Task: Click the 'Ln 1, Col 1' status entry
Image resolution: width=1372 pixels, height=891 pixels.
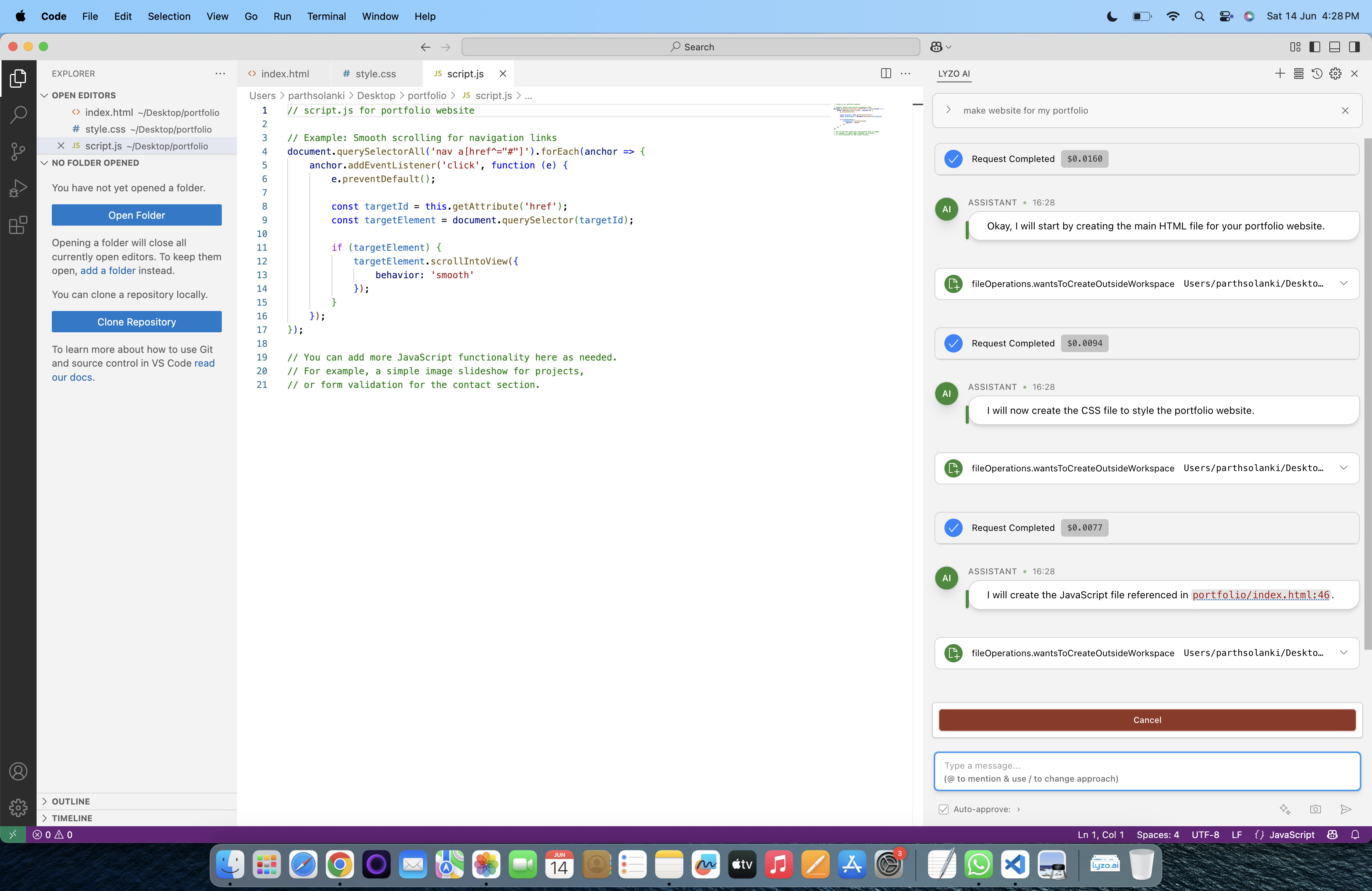Action: (1101, 835)
